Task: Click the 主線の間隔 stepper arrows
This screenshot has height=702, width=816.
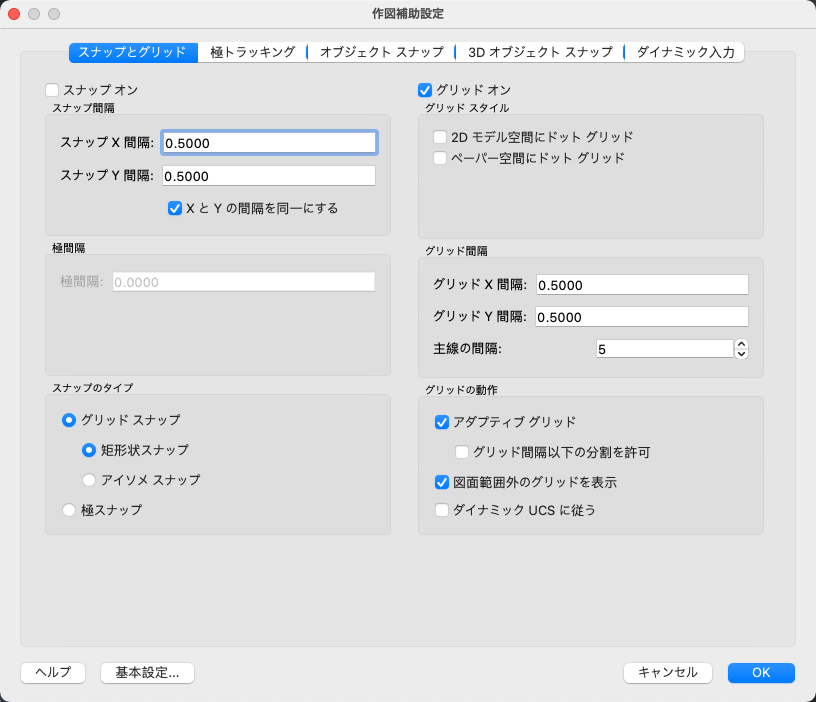Action: click(741, 349)
